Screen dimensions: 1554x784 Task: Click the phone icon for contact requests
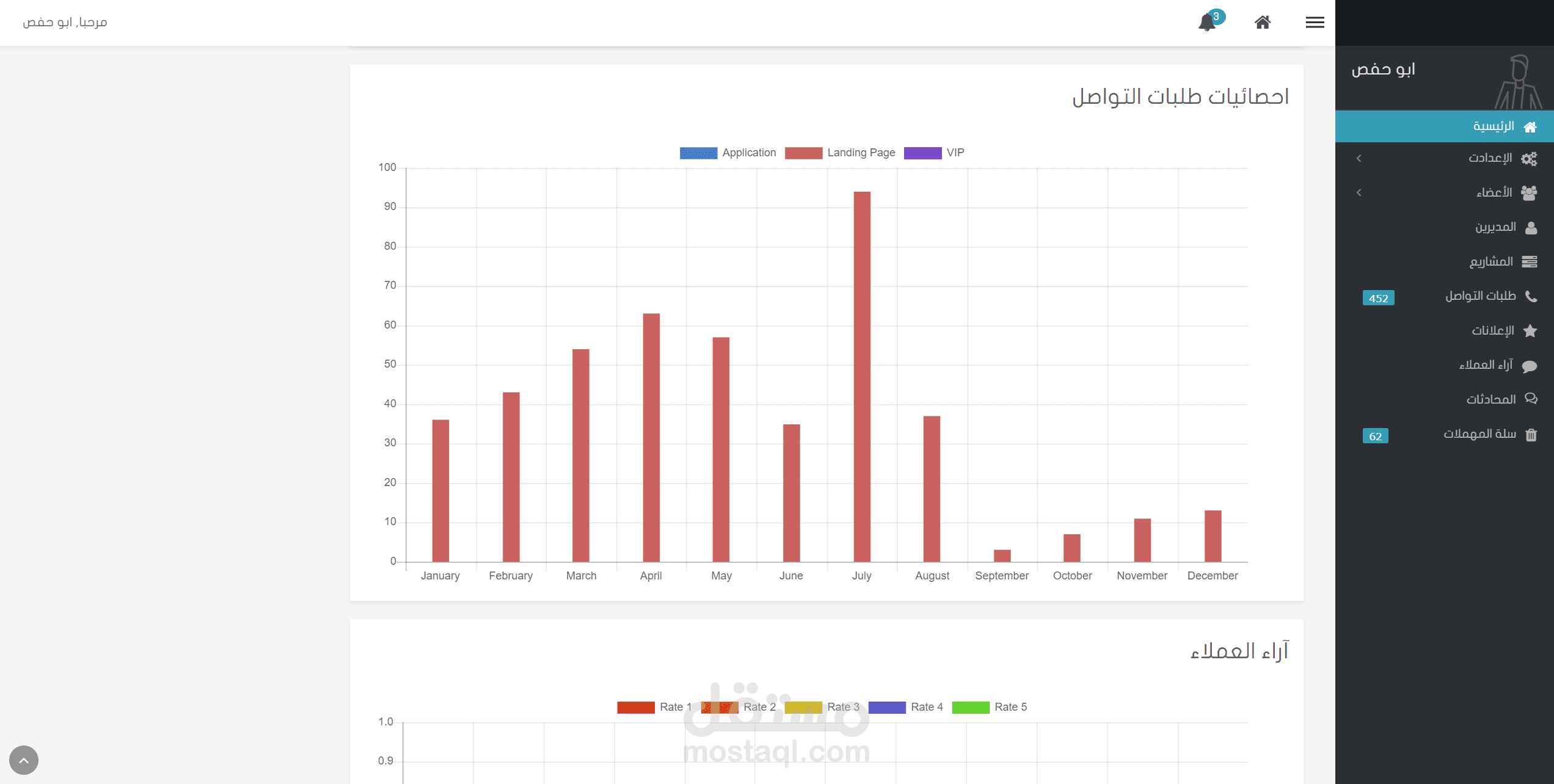1531,296
